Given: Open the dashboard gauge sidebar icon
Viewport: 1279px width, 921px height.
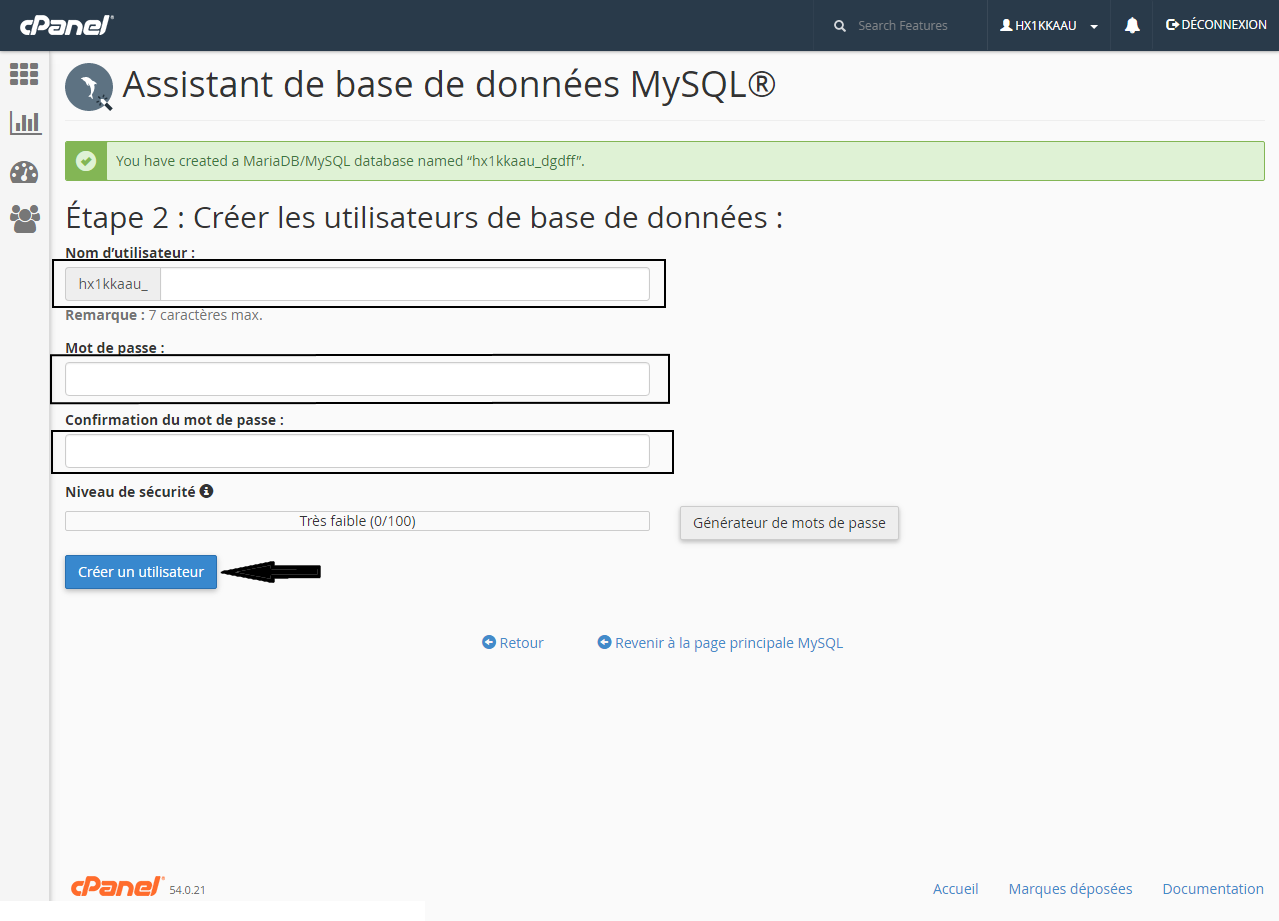Looking at the screenshot, I should pos(24,172).
